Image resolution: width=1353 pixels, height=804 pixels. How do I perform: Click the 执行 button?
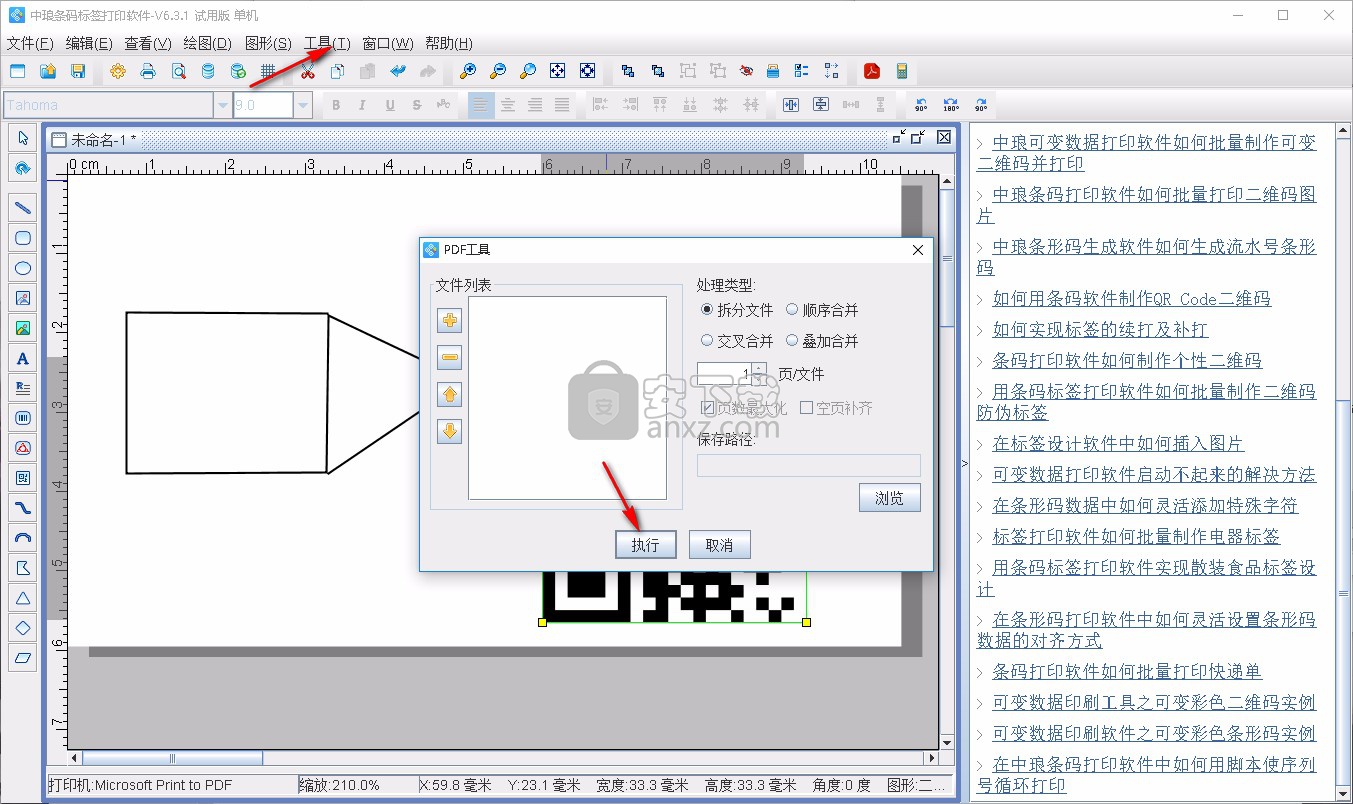click(645, 545)
